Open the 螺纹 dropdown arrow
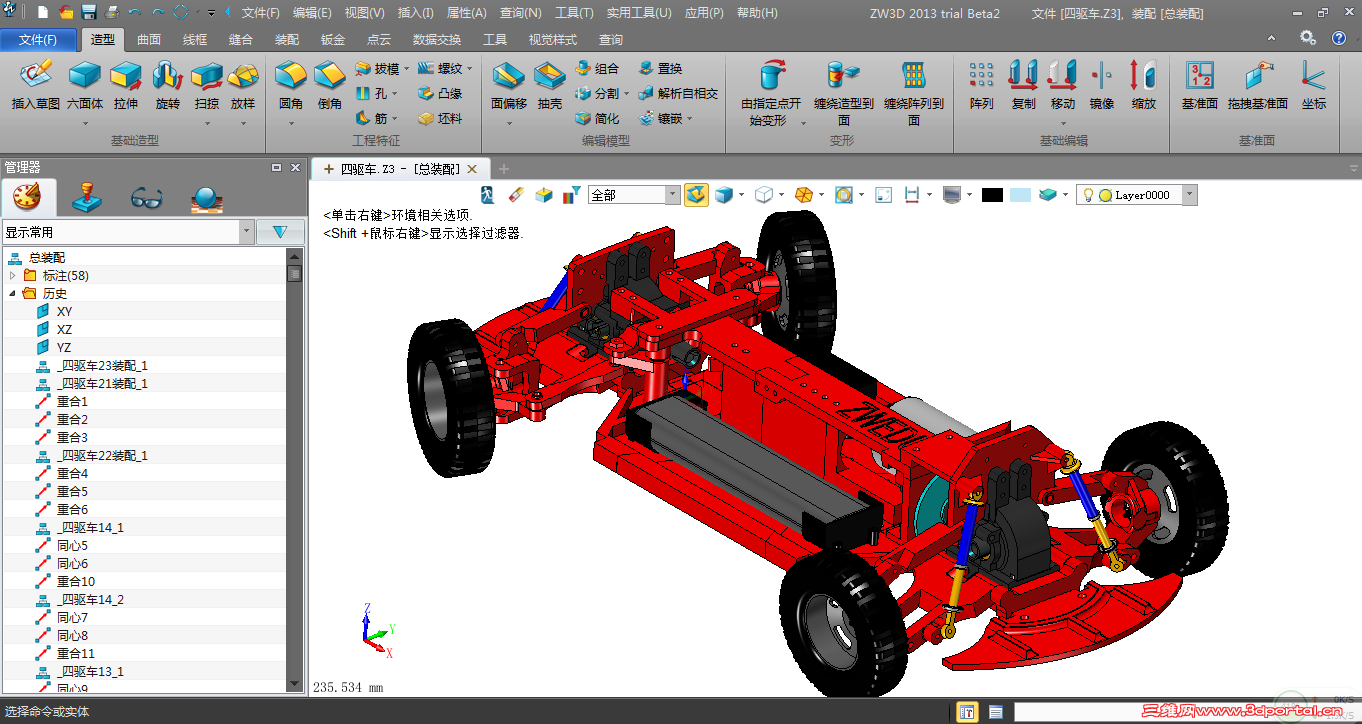The image size is (1362, 724). click(x=470, y=69)
